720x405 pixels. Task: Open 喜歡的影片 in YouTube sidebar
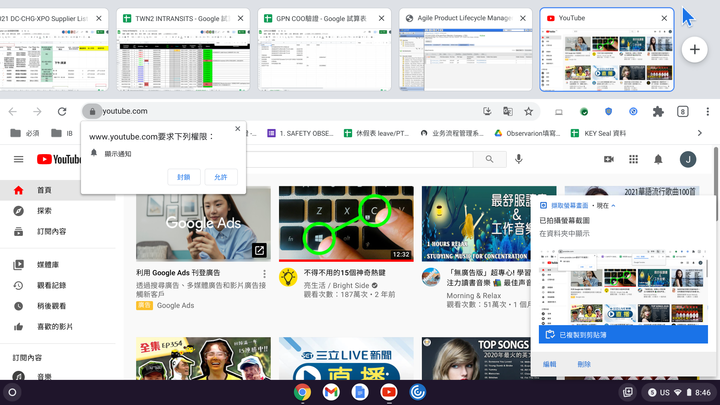click(x=57, y=326)
